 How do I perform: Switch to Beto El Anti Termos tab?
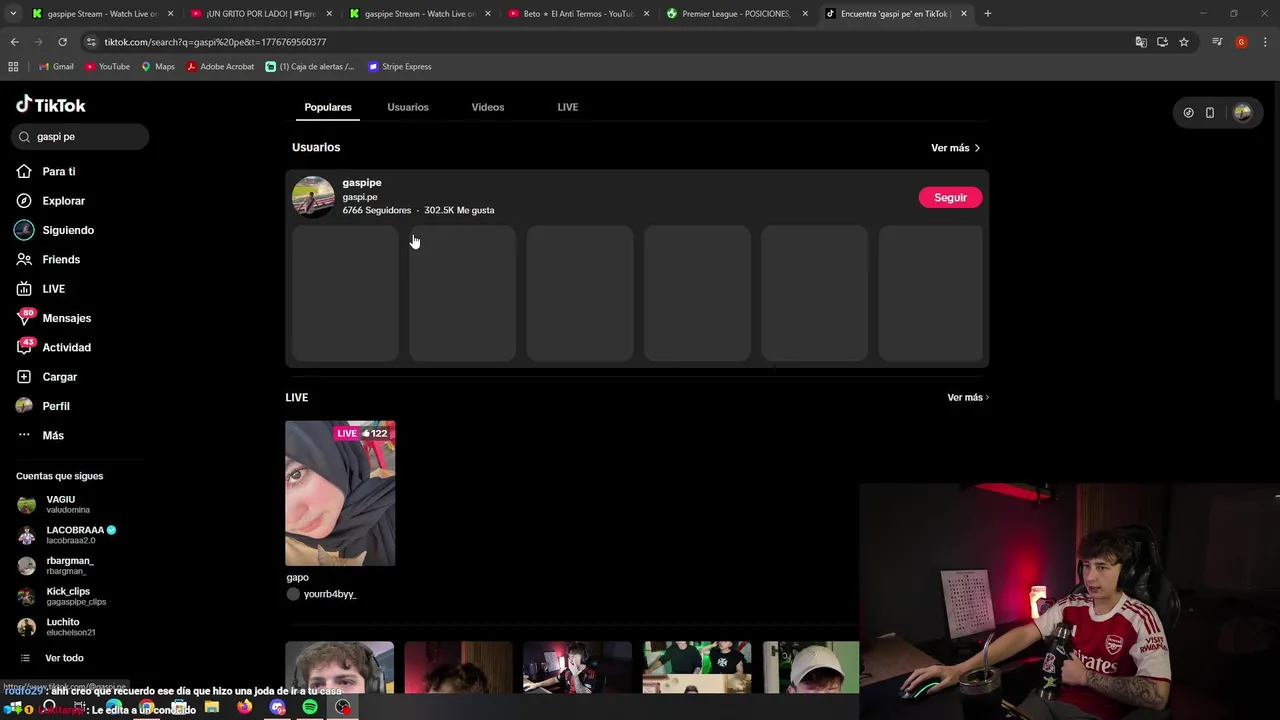(x=578, y=14)
